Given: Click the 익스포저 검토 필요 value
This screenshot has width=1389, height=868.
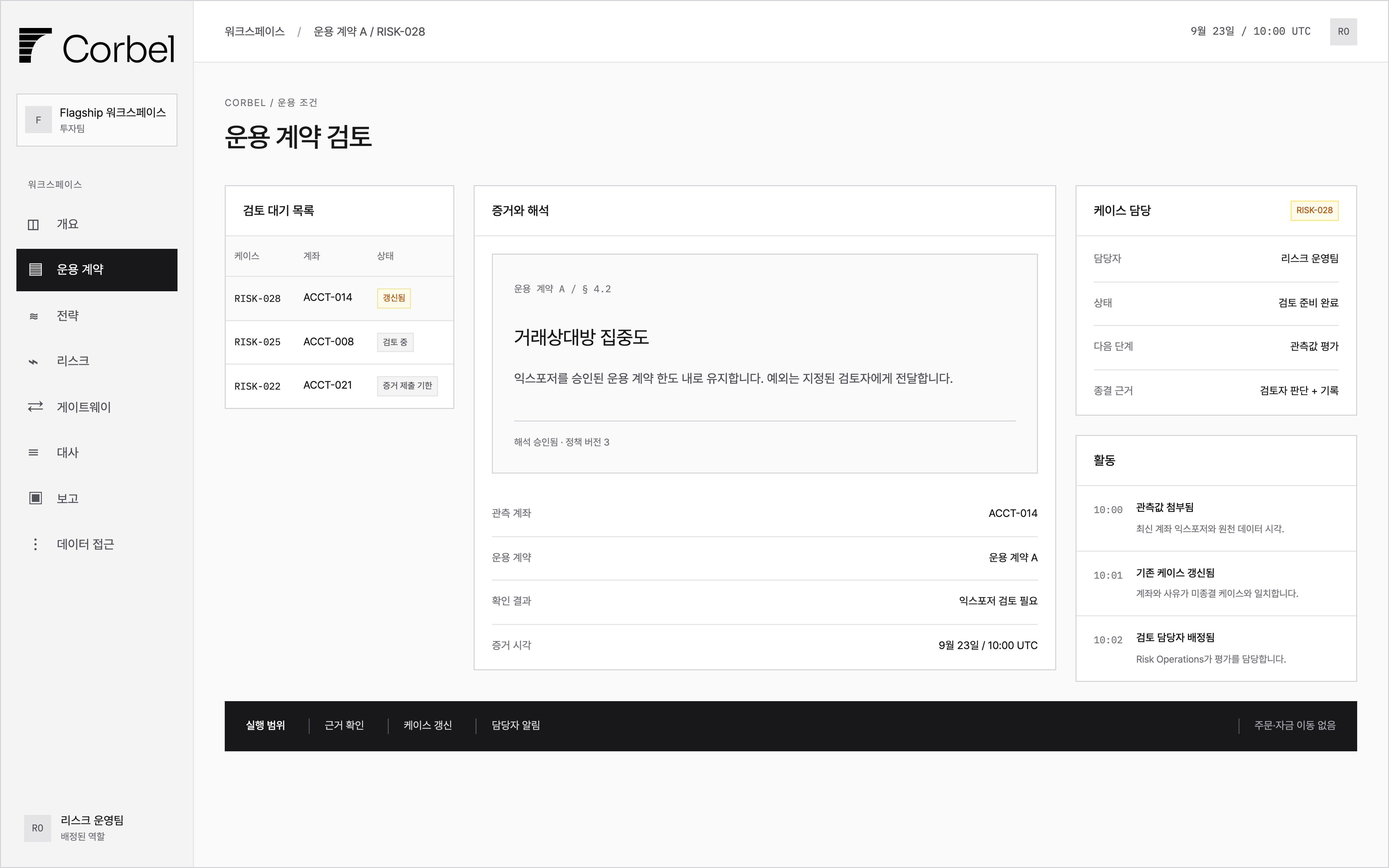Looking at the screenshot, I should pos(998,601).
